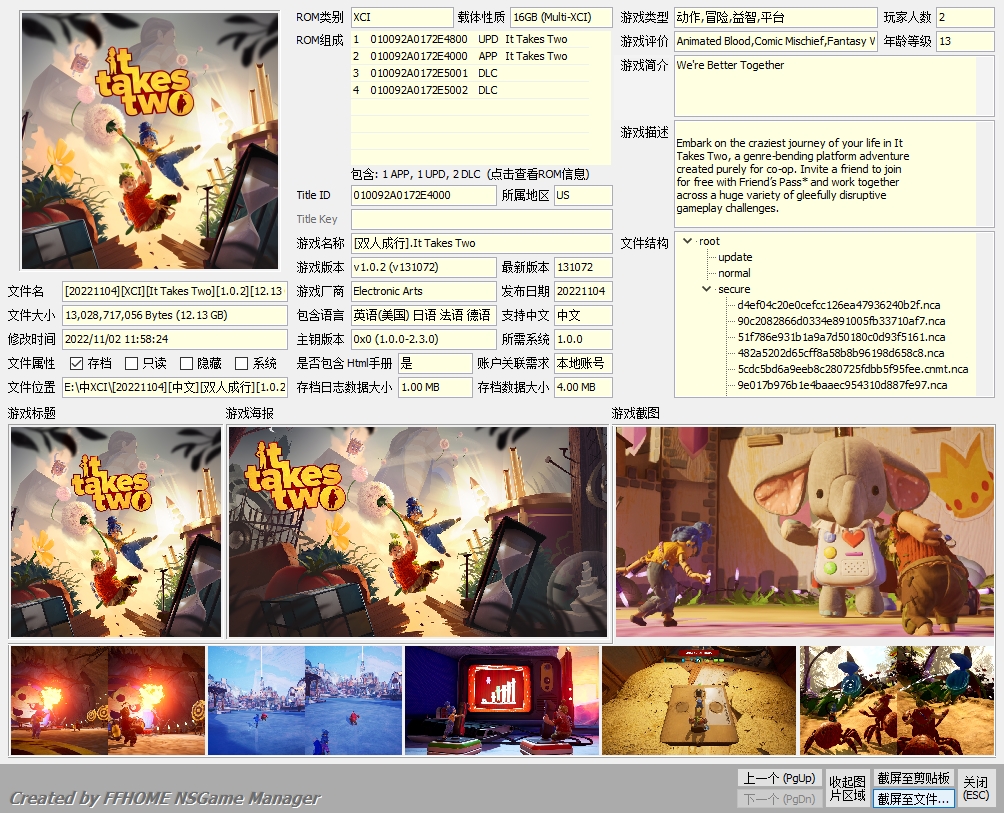Open the crabs on beach screenshot thumbnail
This screenshot has width=1004, height=813.
click(x=896, y=700)
